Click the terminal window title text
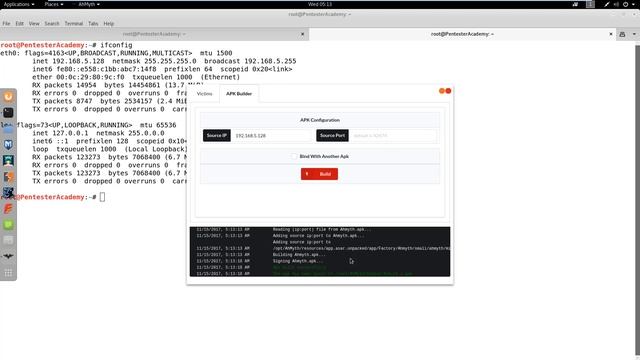Image resolution: width=640 pixels, height=360 pixels. (320, 14)
